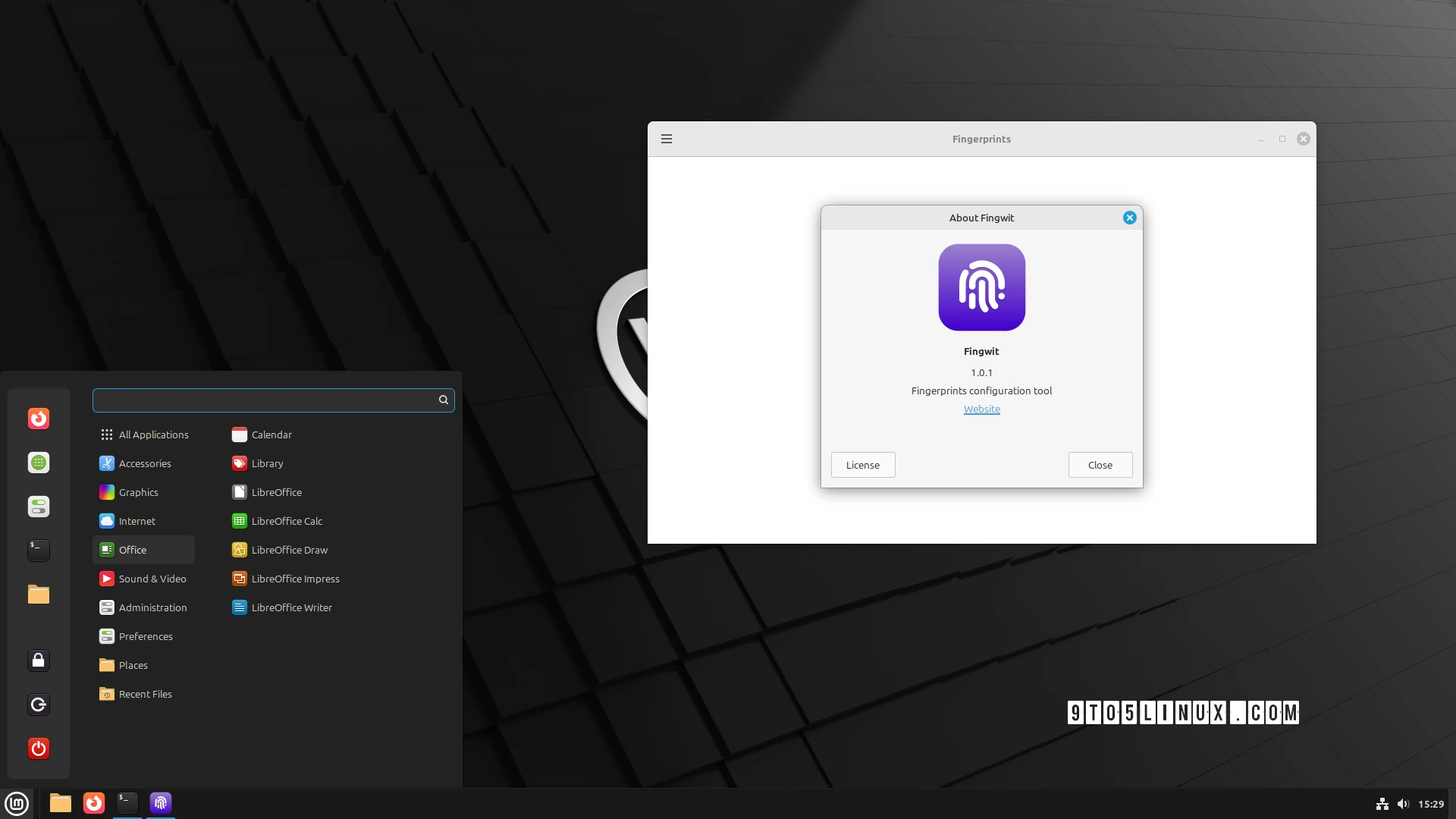Launch LibreOffice Writer
Screen dimensions: 1456x819
point(291,607)
